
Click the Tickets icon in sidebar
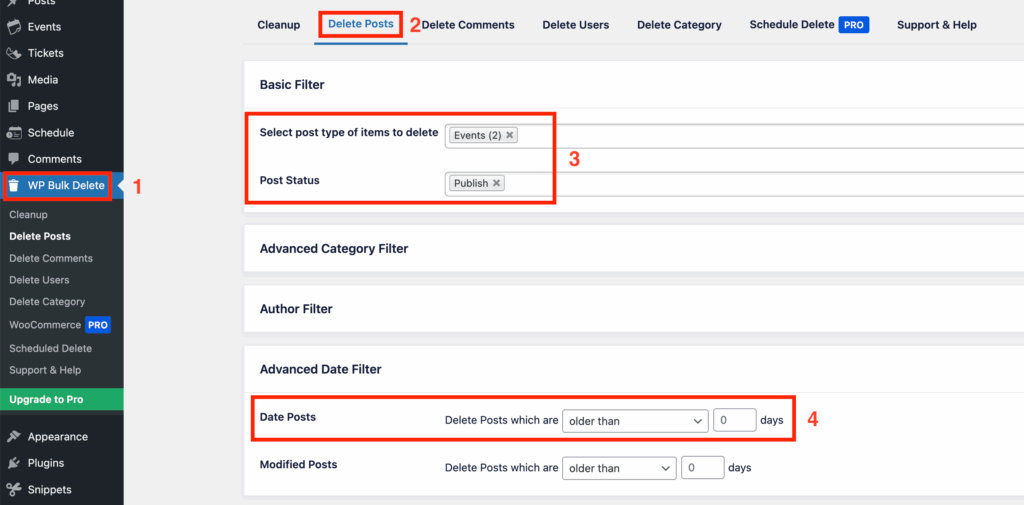click(14, 54)
